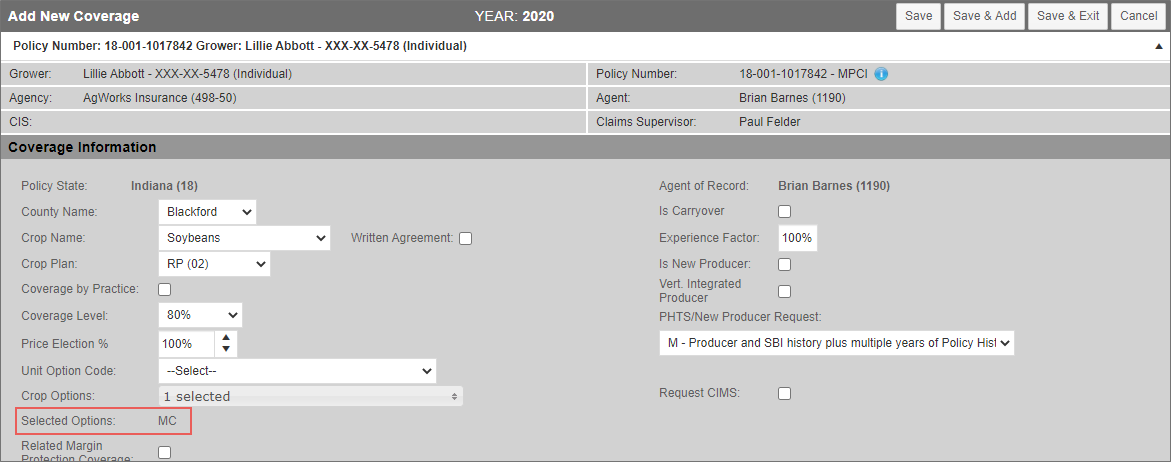Open the Crop Plan dropdown RP (02)
The image size is (1171, 462).
pyautogui.click(x=214, y=264)
